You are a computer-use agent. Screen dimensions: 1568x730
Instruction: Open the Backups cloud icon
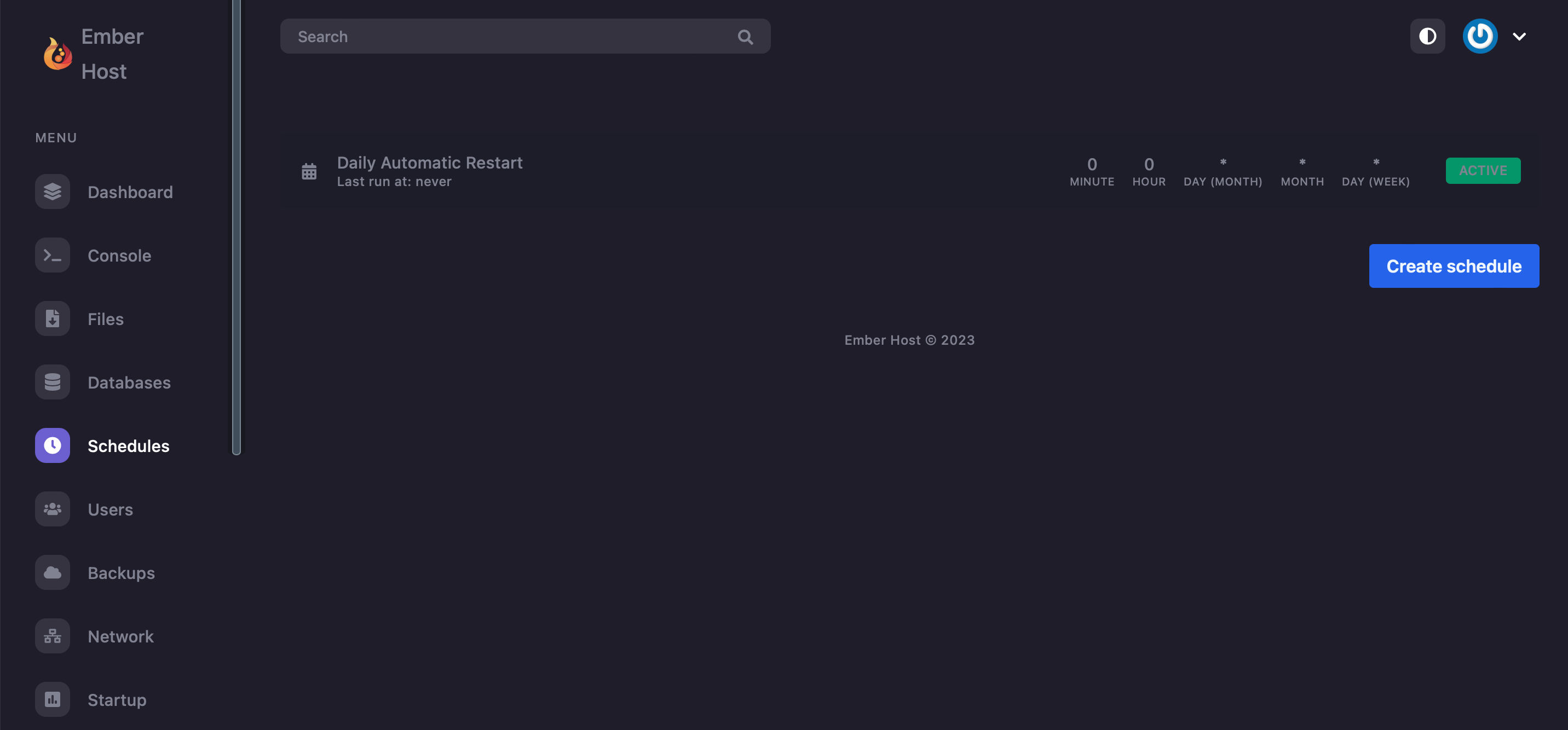(x=53, y=572)
